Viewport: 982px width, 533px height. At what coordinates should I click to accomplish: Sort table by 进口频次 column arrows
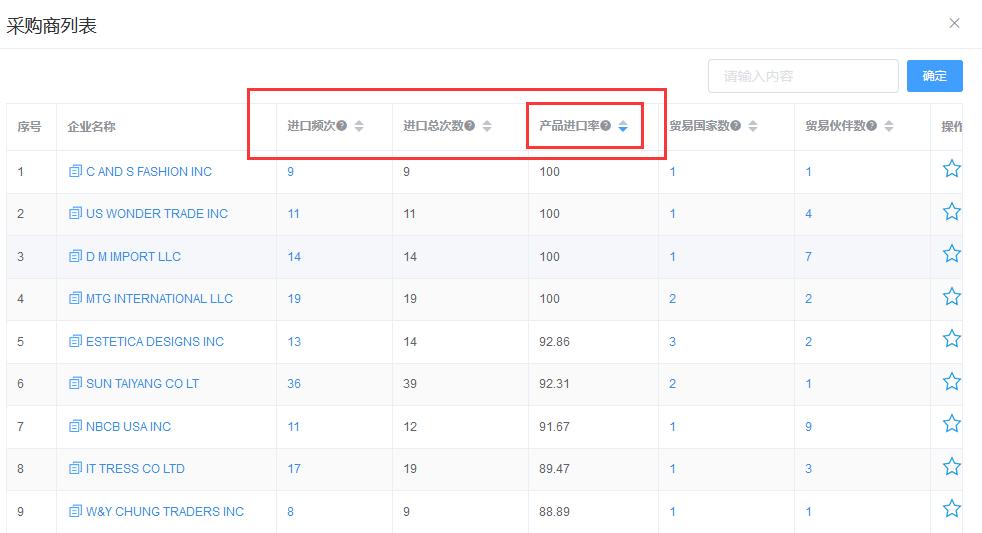(359, 126)
